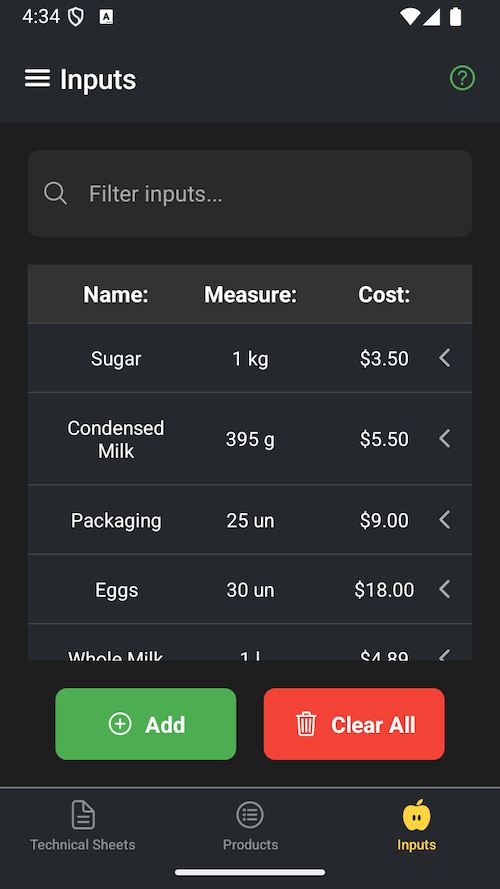Click the green Add button
The image size is (500, 889).
146,724
